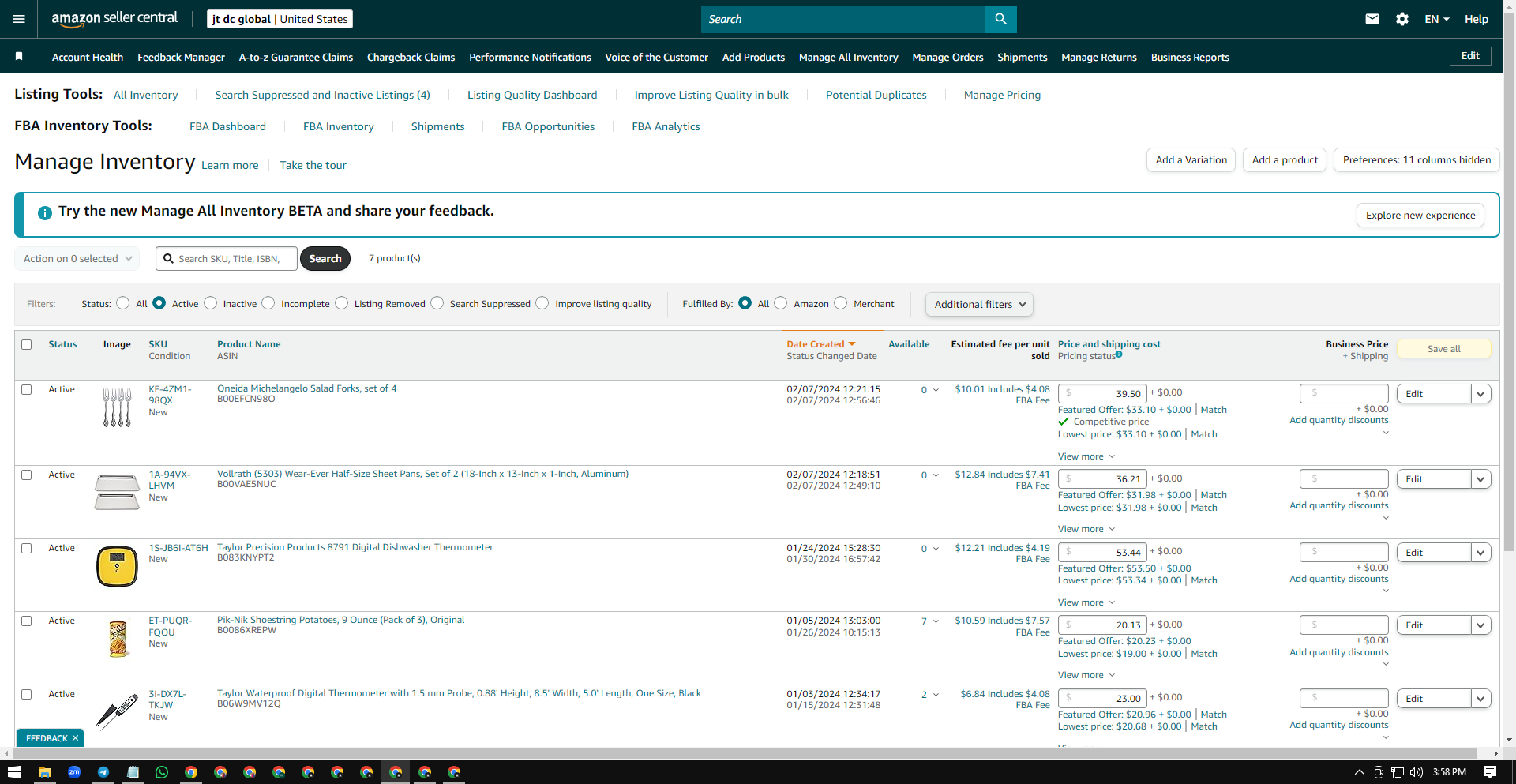
Task: Click the volume speaker tray icon
Action: click(x=1416, y=772)
